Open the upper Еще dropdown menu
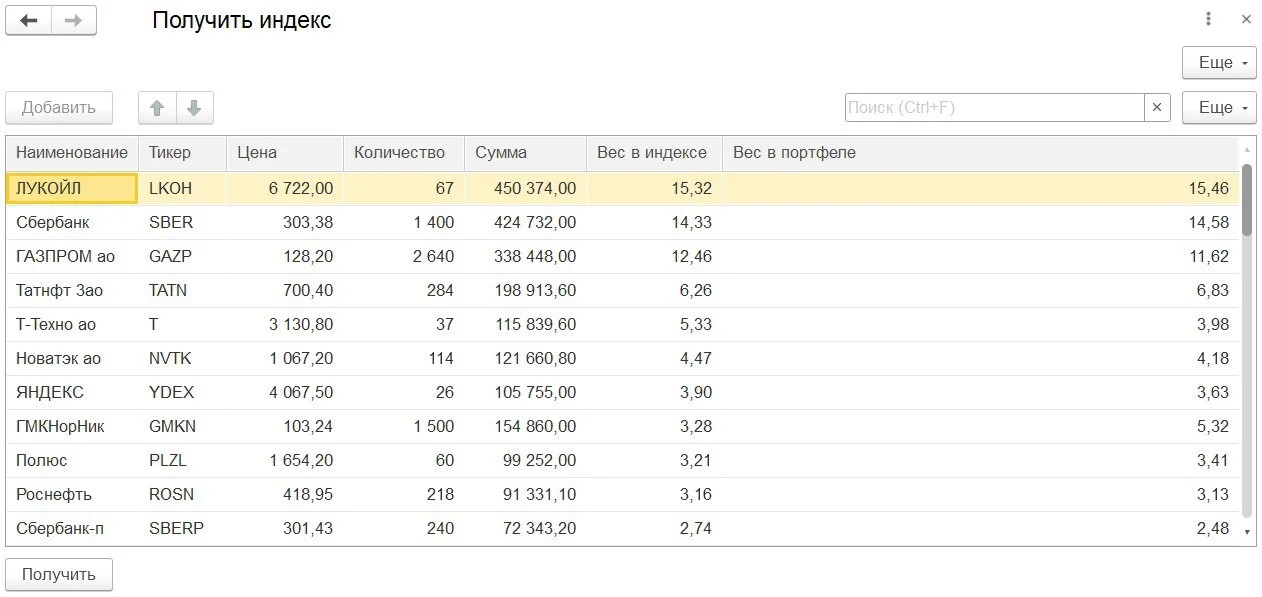This screenshot has height=597, width=1262. tap(1219, 62)
